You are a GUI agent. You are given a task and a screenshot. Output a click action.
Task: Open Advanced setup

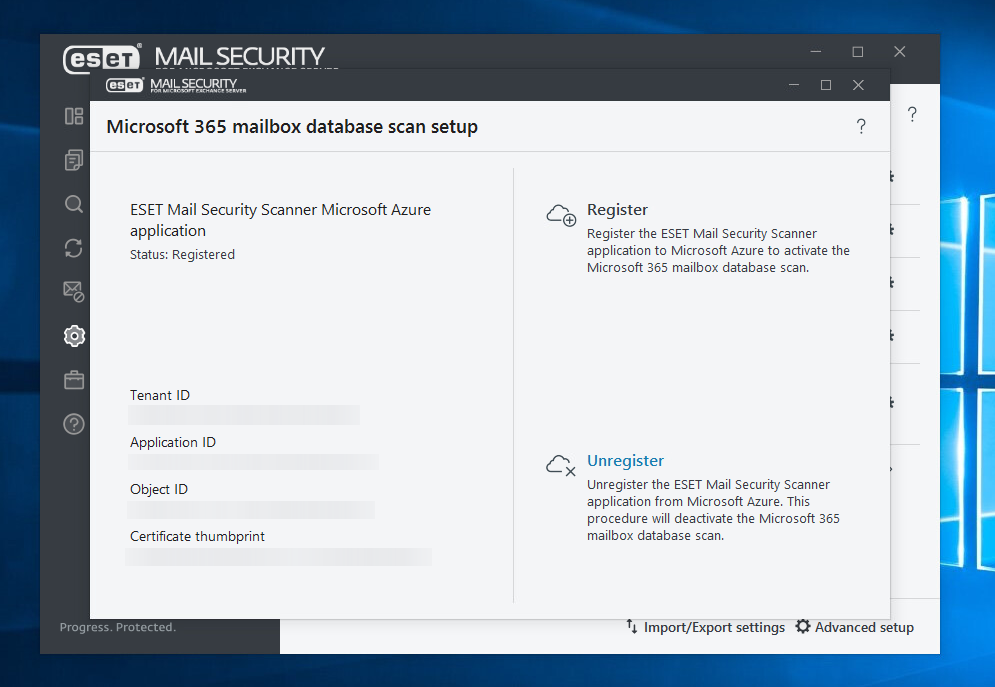(x=855, y=627)
